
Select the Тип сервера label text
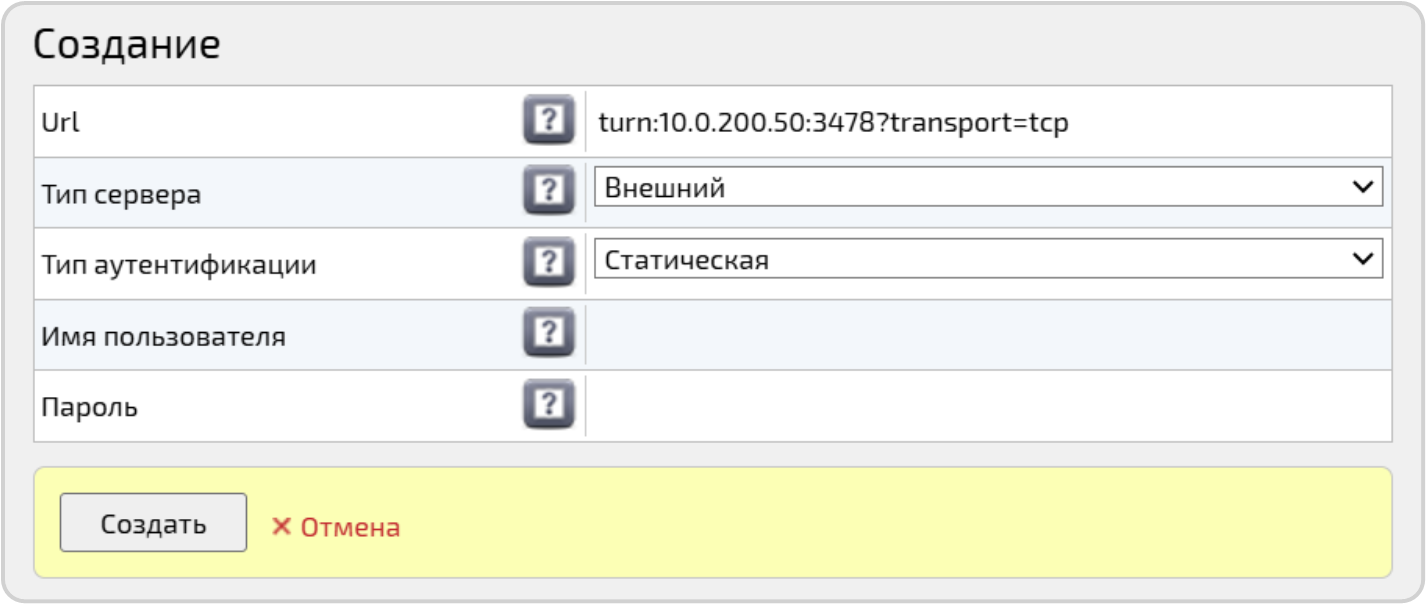click(x=121, y=194)
